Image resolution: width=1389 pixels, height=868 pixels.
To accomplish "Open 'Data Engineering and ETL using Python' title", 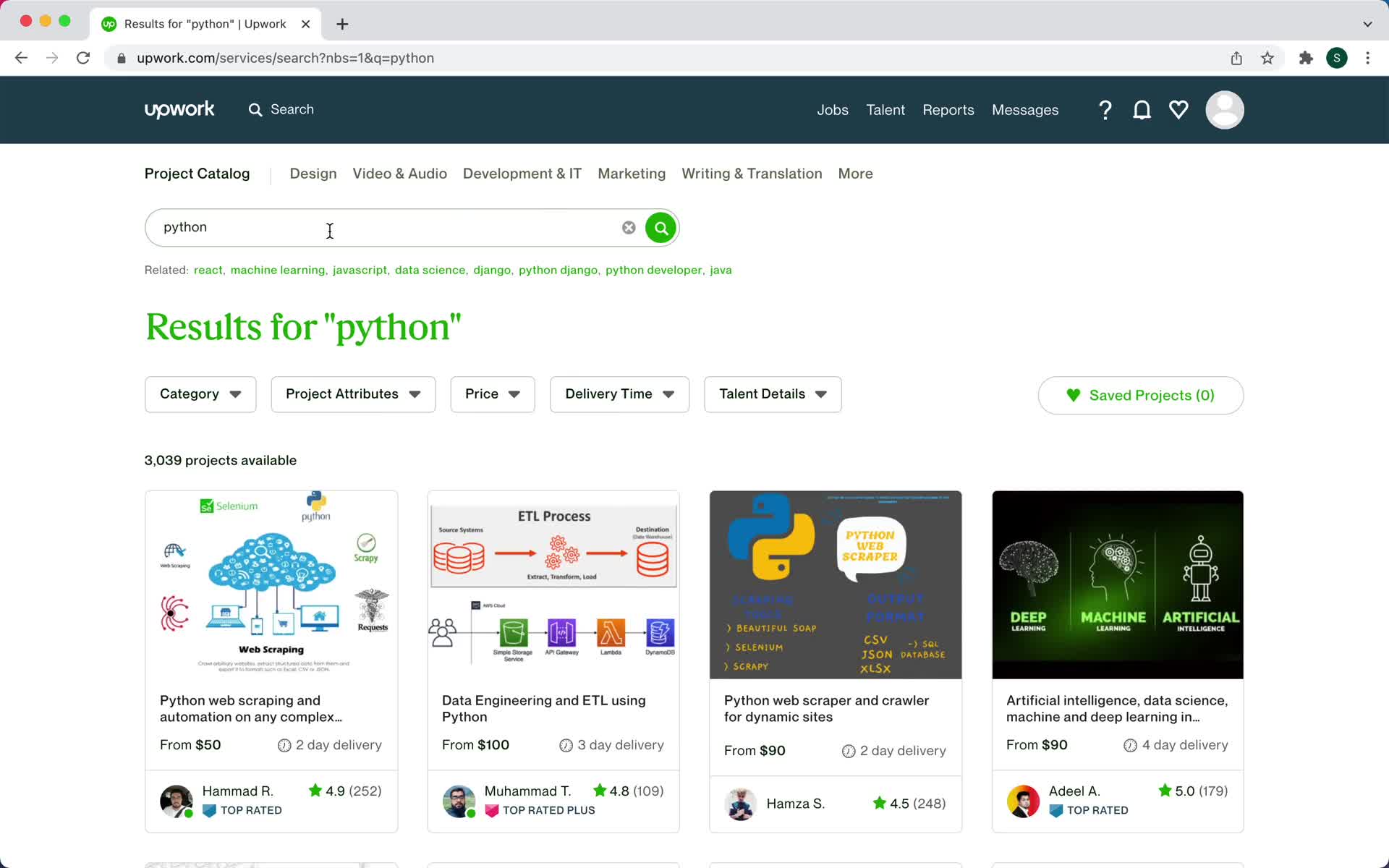I will 544,709.
